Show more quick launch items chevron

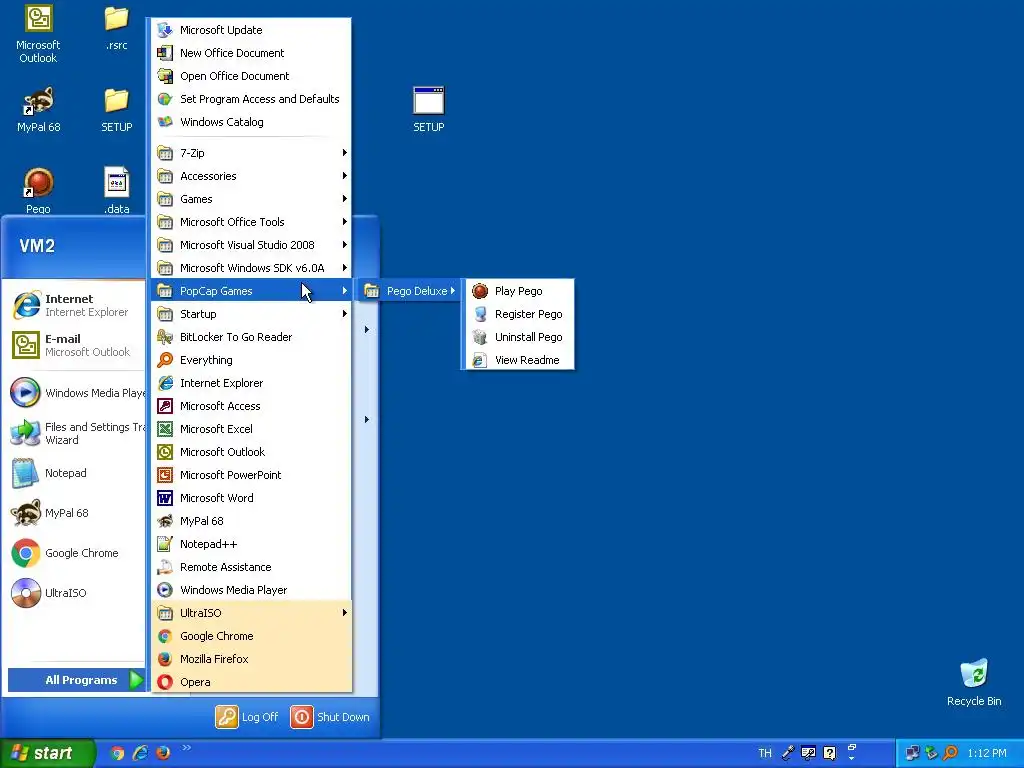(187, 748)
